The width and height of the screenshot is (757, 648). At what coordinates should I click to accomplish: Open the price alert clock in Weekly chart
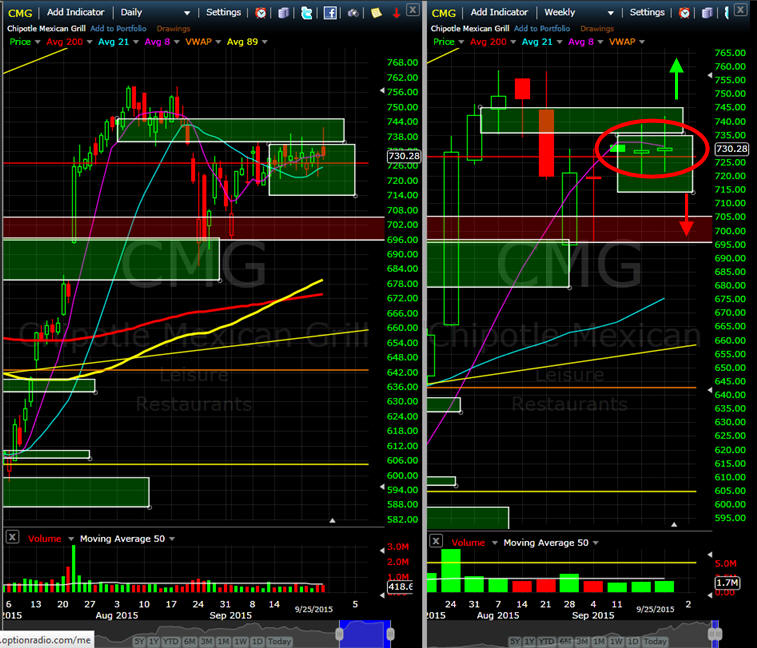pyautogui.click(x=684, y=13)
